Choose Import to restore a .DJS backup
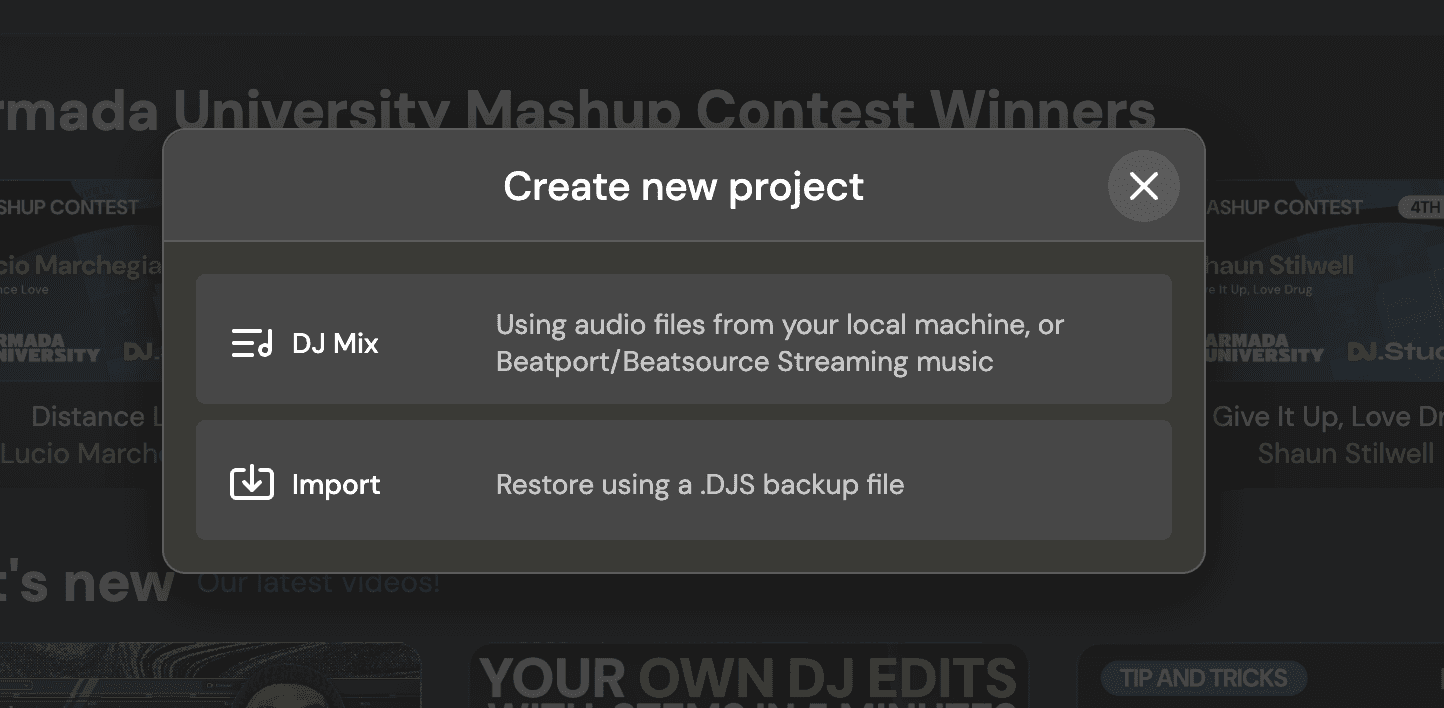1444x708 pixels. click(684, 481)
